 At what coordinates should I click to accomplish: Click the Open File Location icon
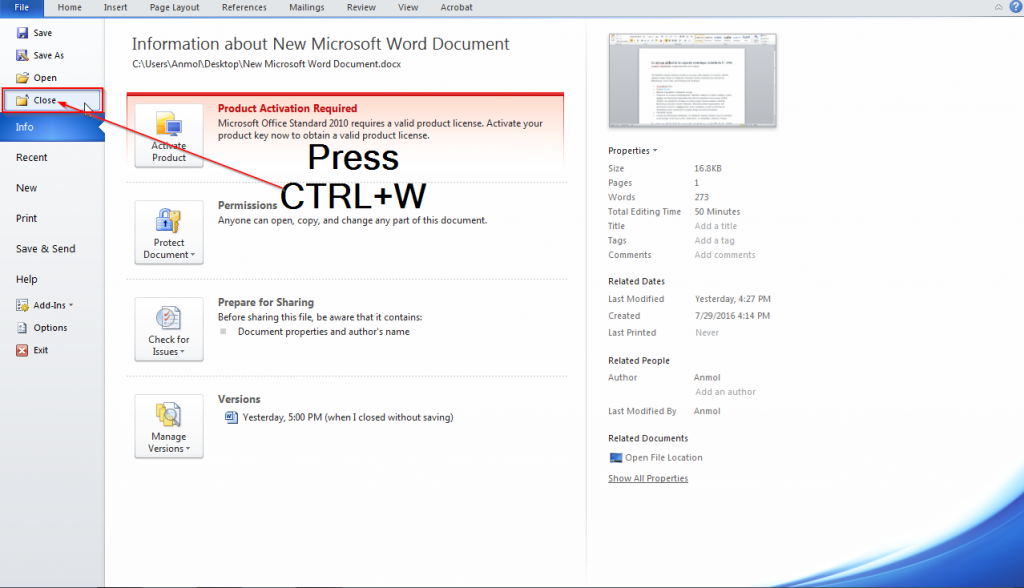pos(615,457)
